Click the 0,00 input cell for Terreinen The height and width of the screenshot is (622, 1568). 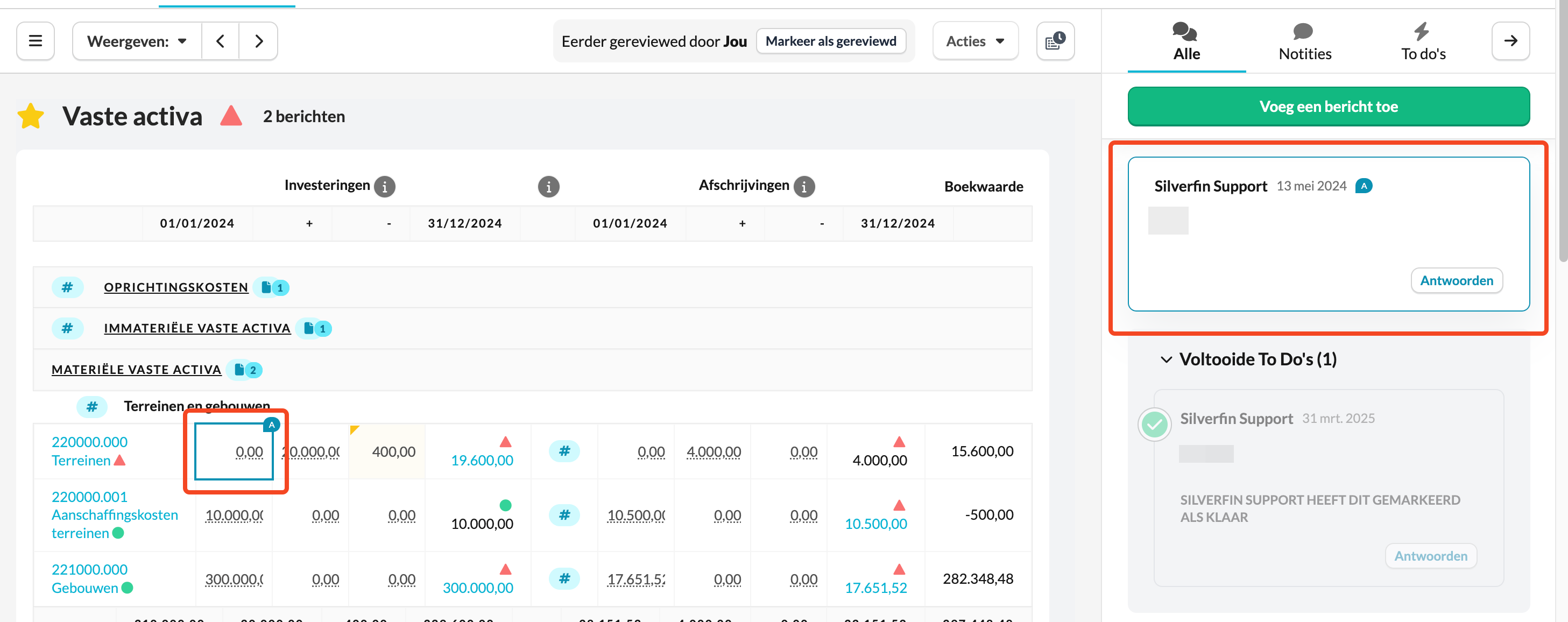[x=235, y=451]
